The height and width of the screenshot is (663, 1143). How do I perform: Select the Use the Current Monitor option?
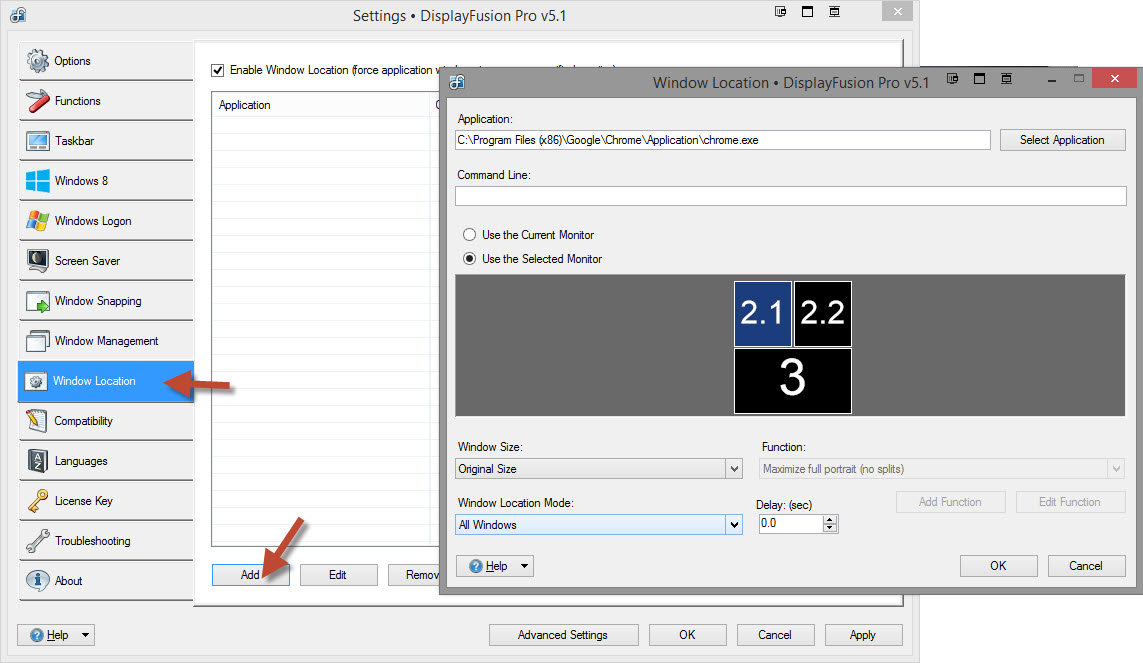(469, 235)
